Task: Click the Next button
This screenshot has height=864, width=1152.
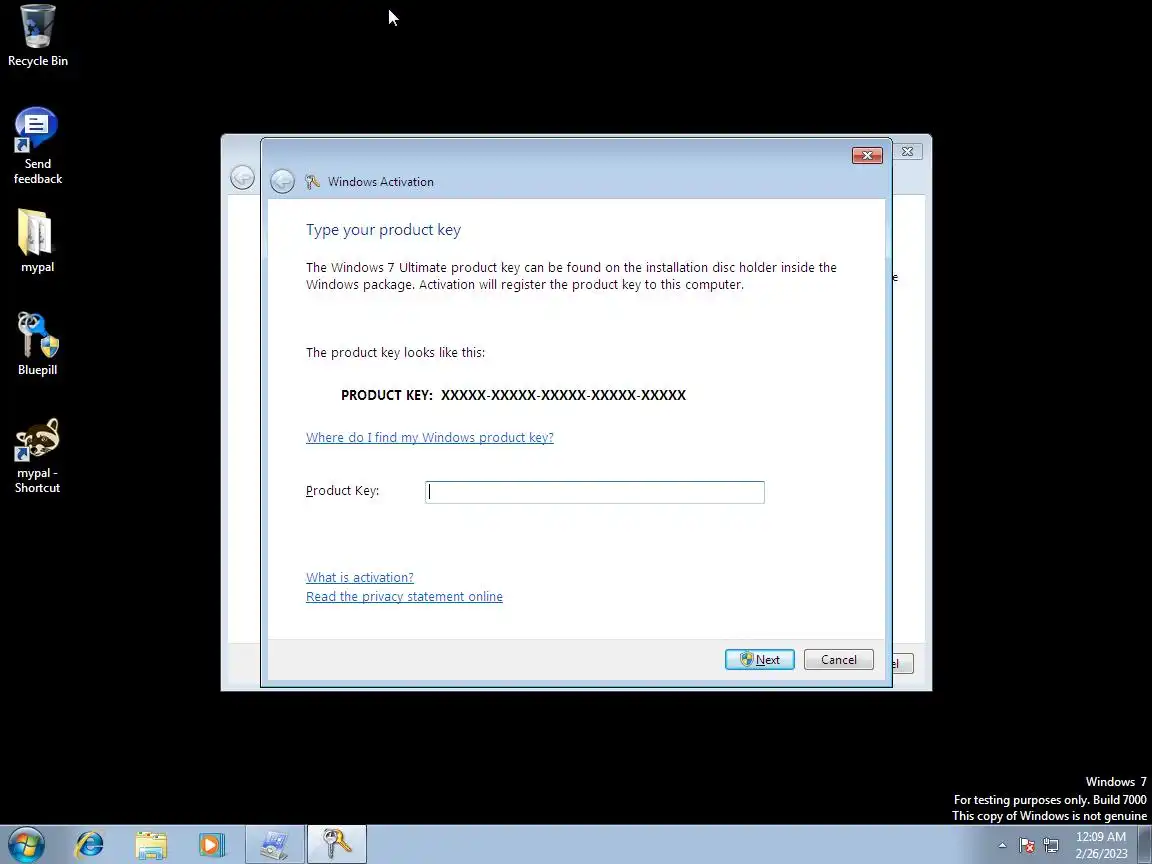Action: tap(760, 660)
